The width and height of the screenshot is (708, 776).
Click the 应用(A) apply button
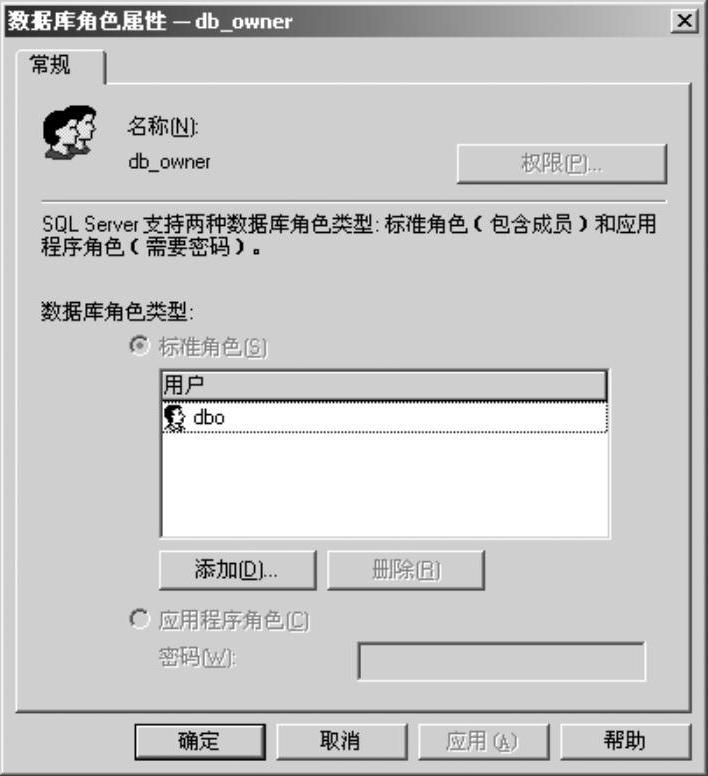pyautogui.click(x=483, y=741)
